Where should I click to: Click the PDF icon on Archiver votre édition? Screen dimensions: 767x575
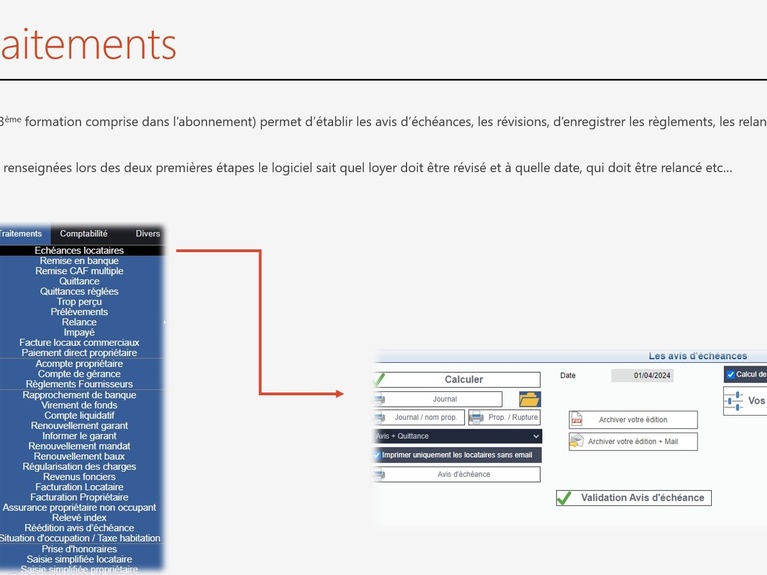pos(577,420)
